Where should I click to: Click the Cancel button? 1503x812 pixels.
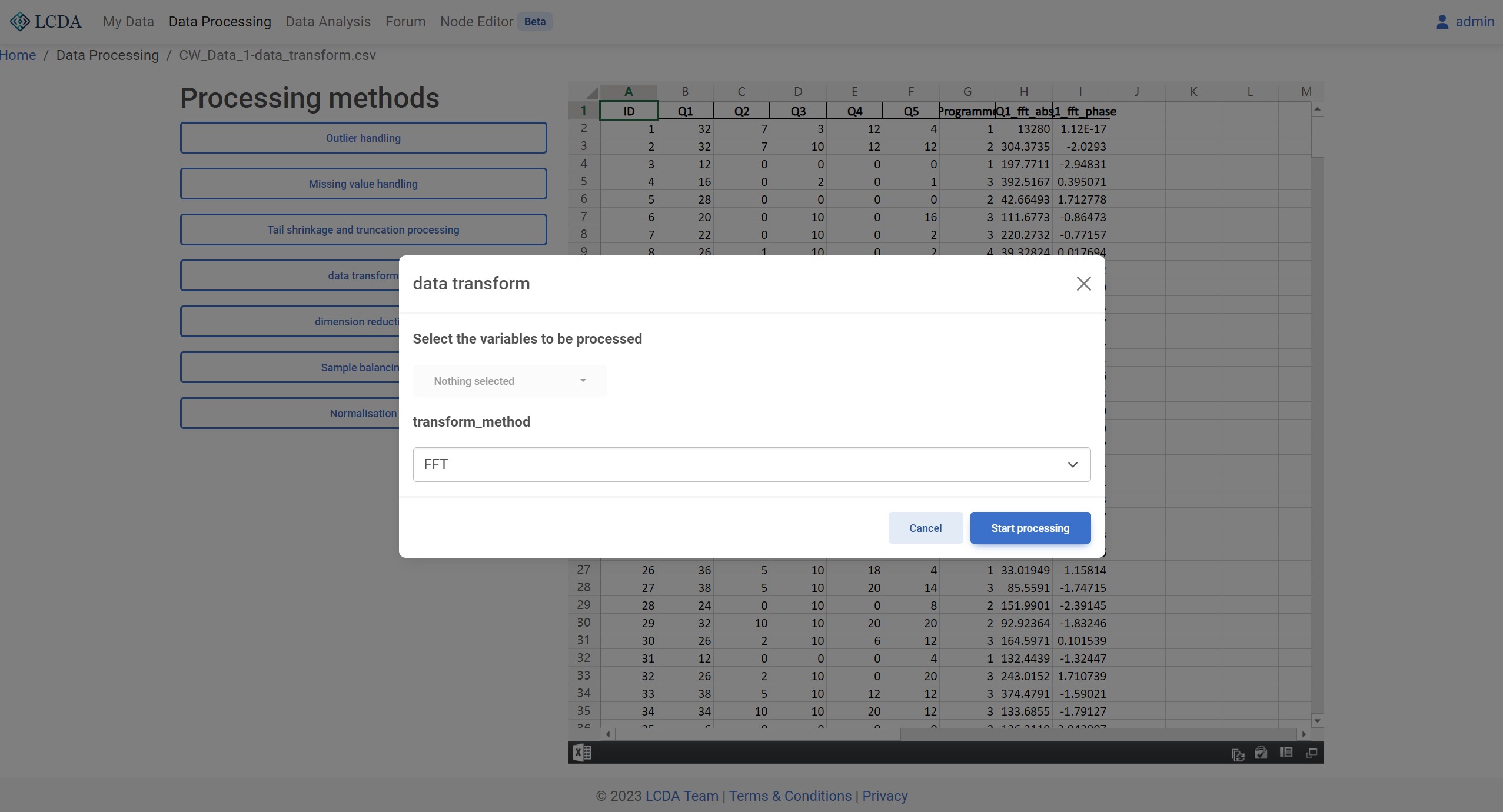(925, 528)
